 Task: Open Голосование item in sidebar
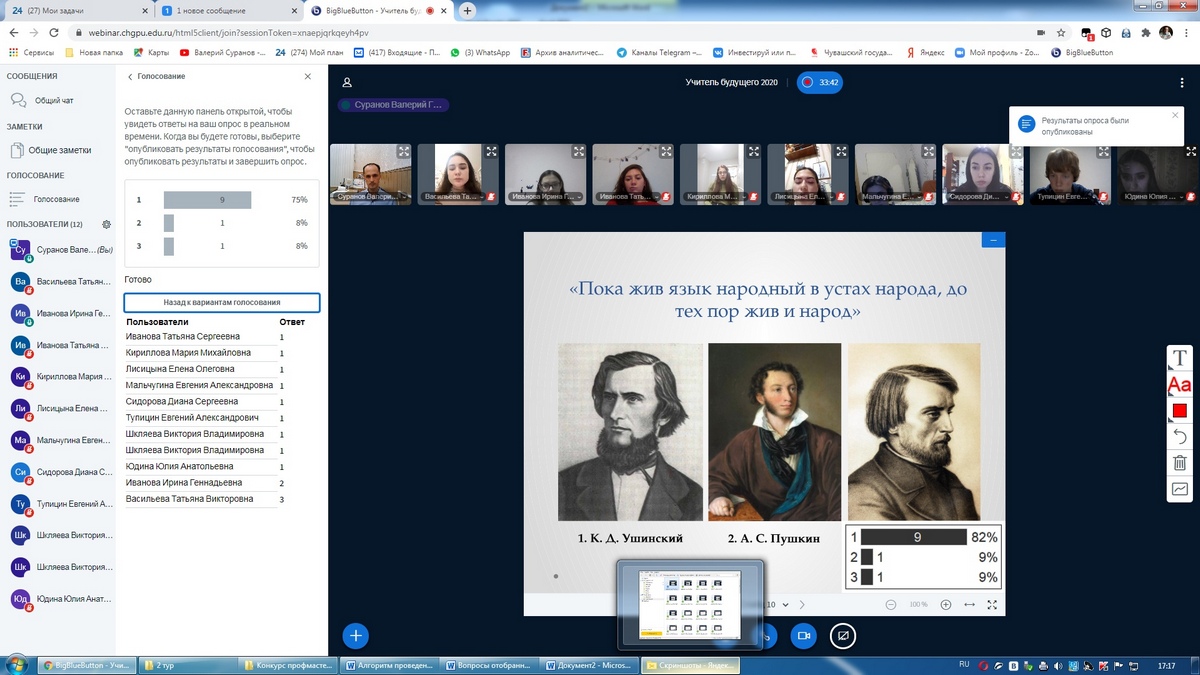point(58,199)
